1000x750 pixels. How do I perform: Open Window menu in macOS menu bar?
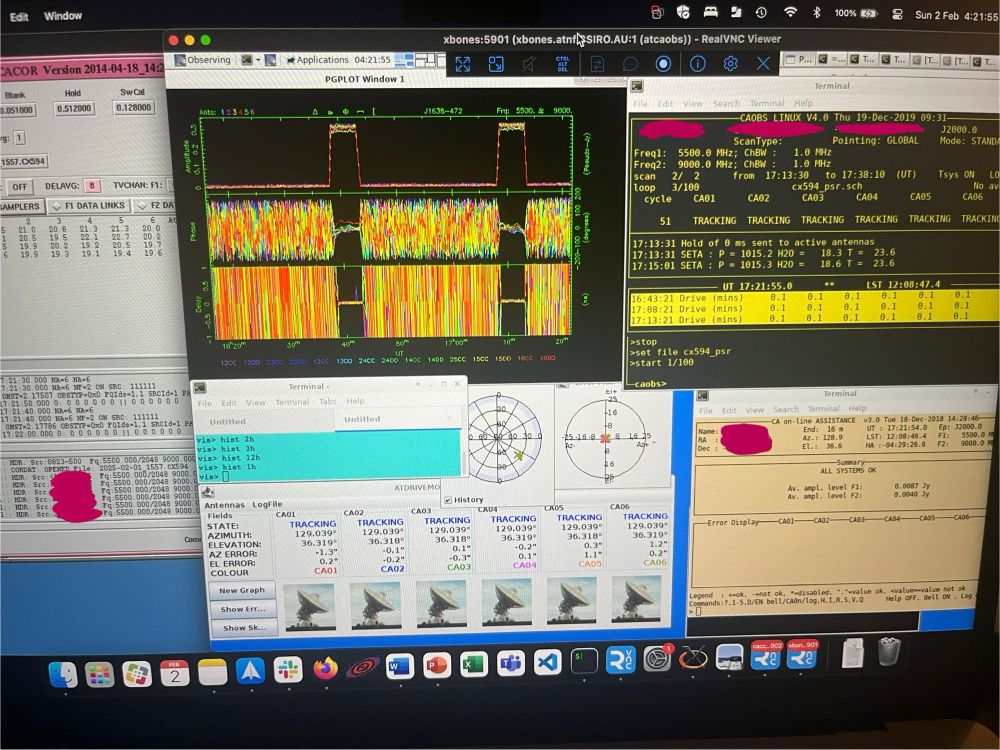pyautogui.click(x=62, y=16)
